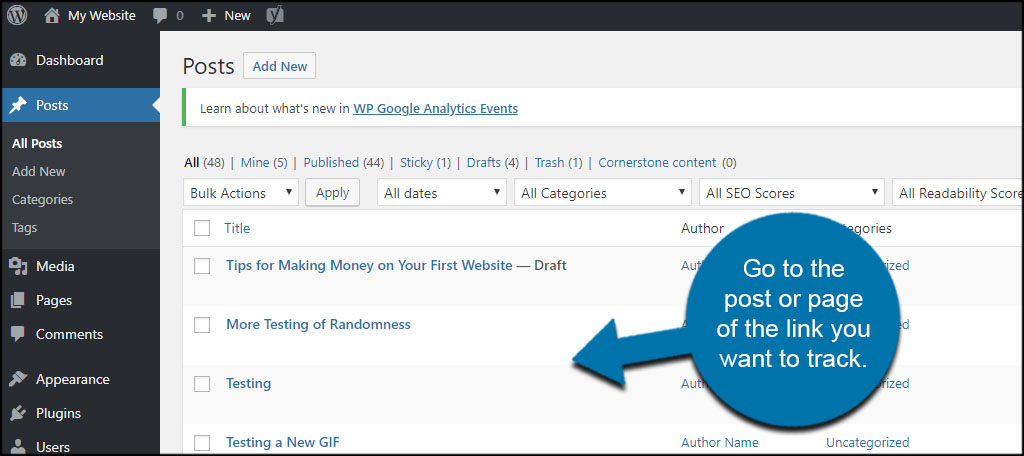Check the box for More Testing of Randomness
Viewport: 1024px width, 456px height.
pos(202,325)
